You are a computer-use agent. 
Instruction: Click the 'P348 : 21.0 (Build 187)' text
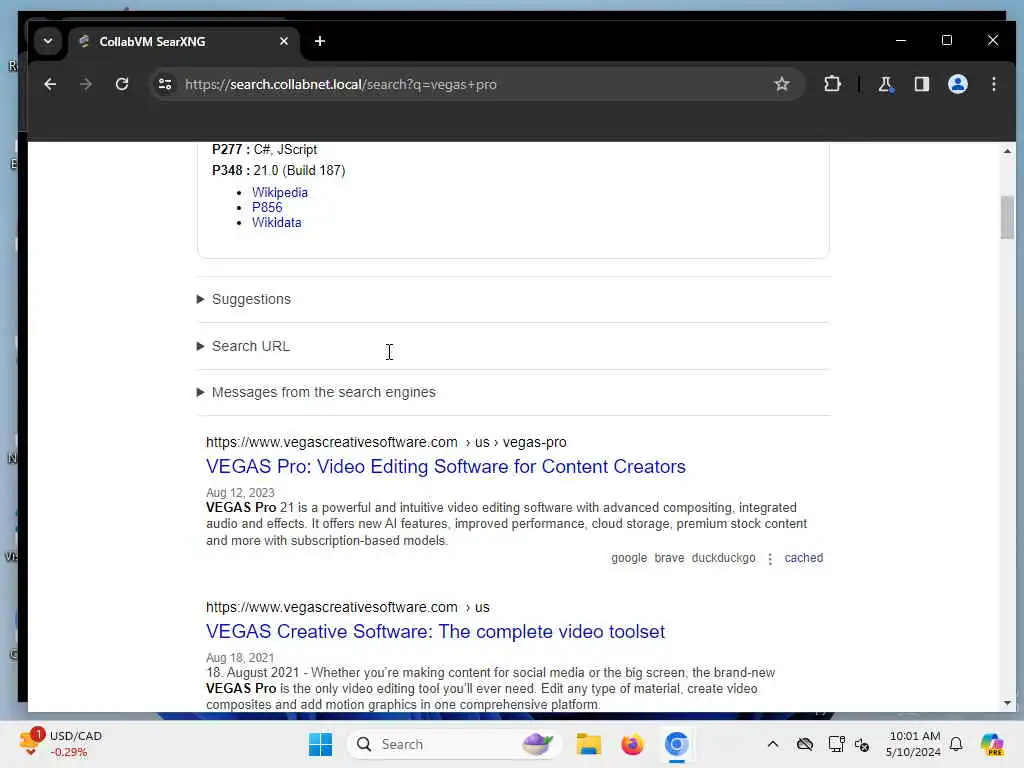pos(278,170)
